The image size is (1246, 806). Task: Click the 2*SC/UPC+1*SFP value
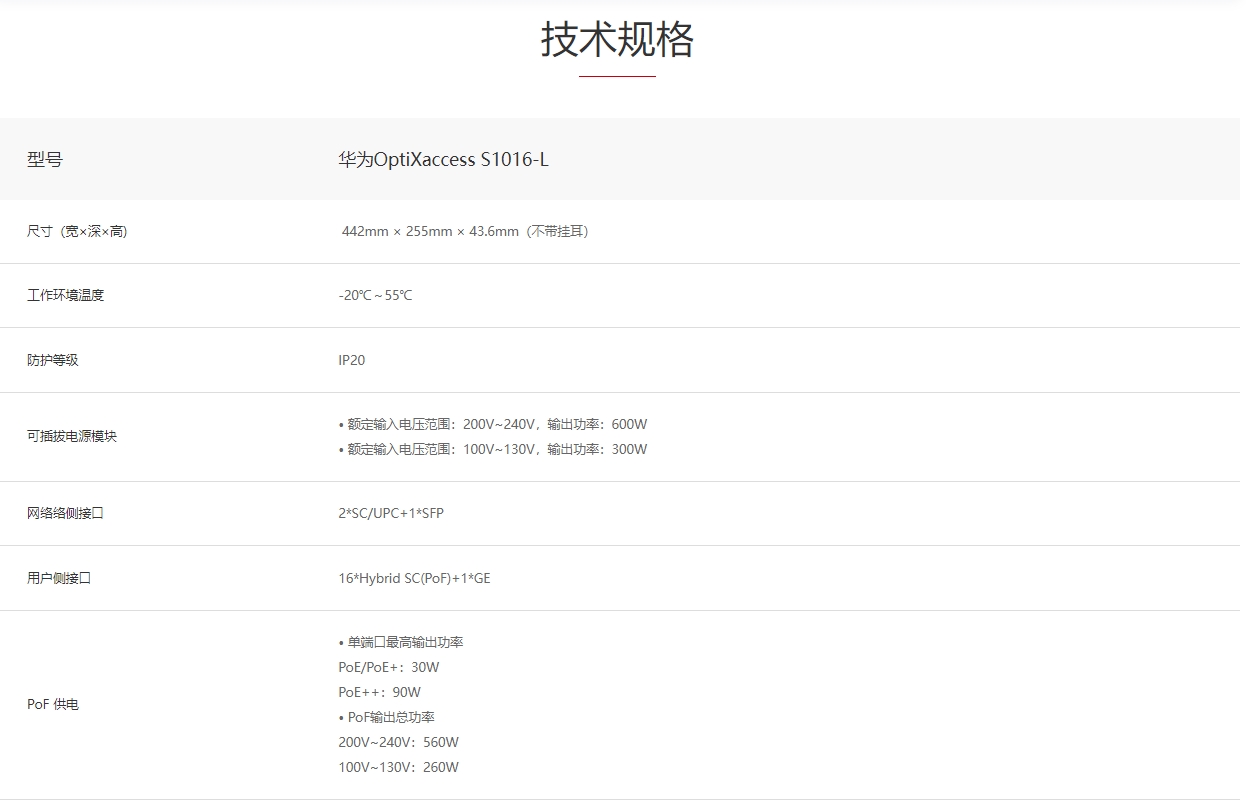pos(391,513)
